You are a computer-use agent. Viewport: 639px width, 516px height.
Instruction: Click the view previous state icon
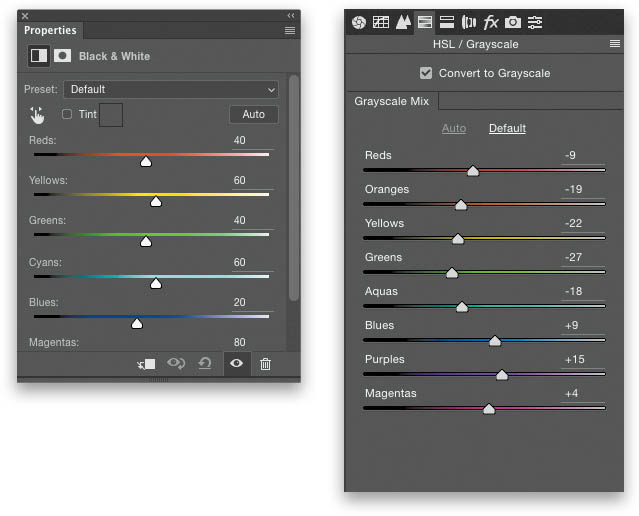176,363
